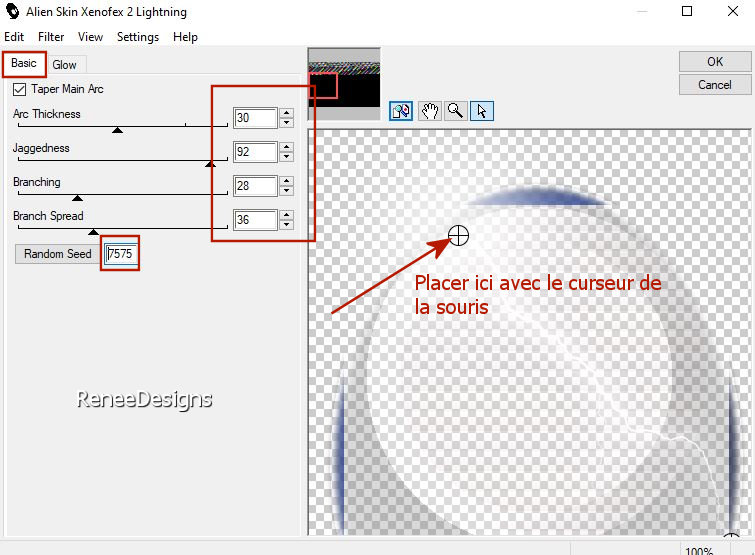The height and width of the screenshot is (555, 755).
Task: Select the arrow pointer tool
Action: 482,111
